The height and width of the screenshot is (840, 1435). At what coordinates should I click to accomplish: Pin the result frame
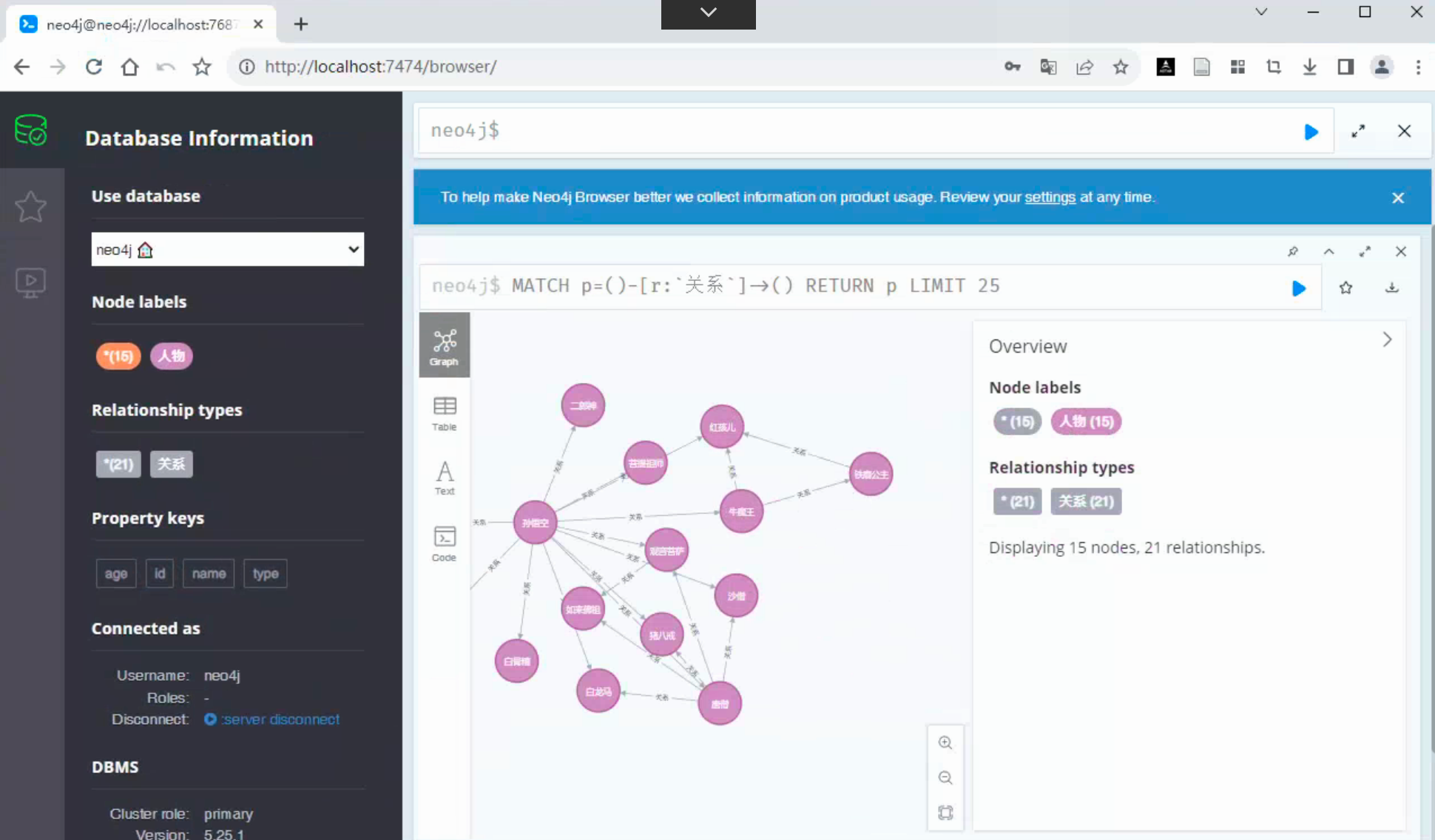tap(1292, 251)
